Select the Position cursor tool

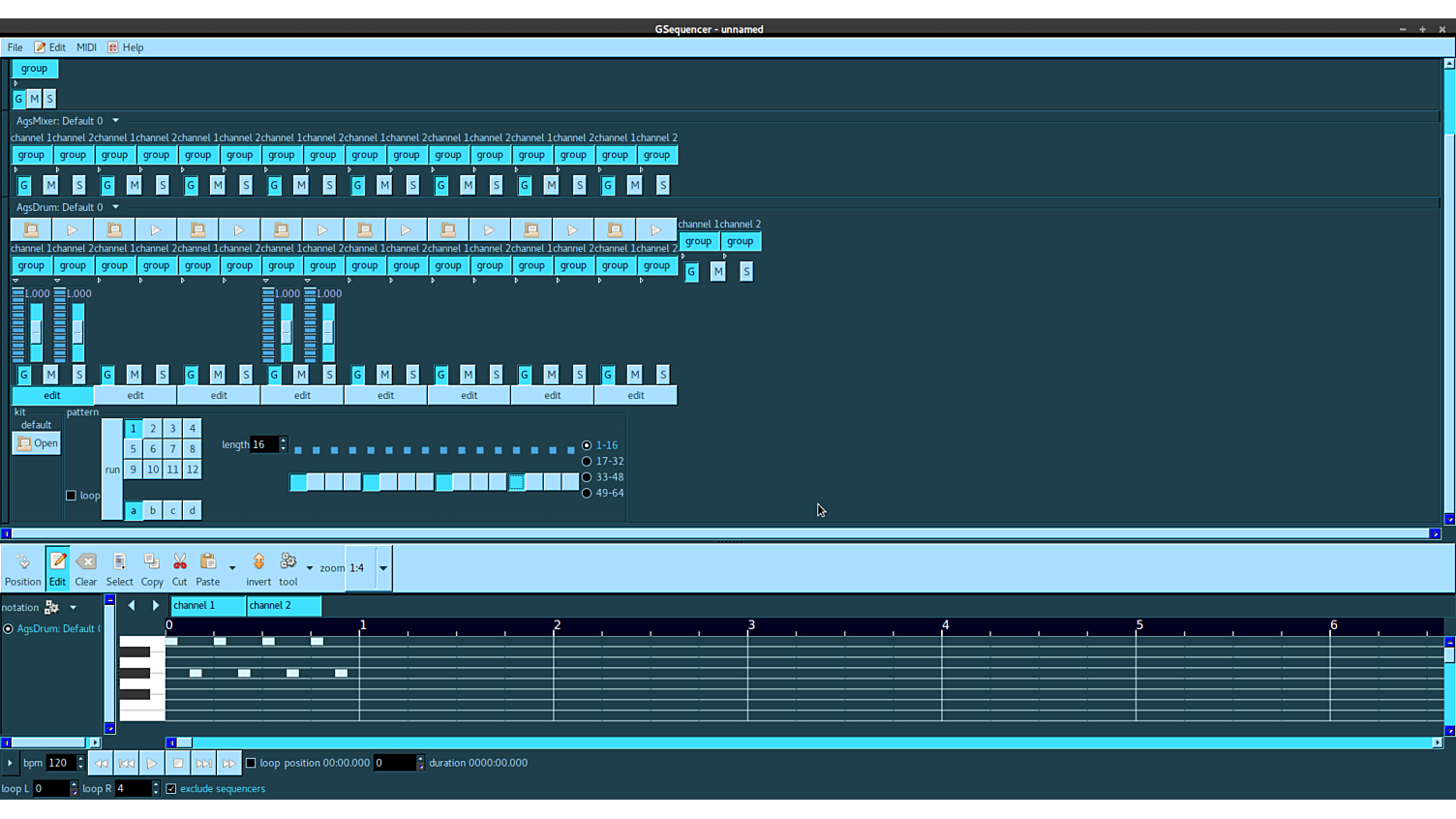(22, 568)
